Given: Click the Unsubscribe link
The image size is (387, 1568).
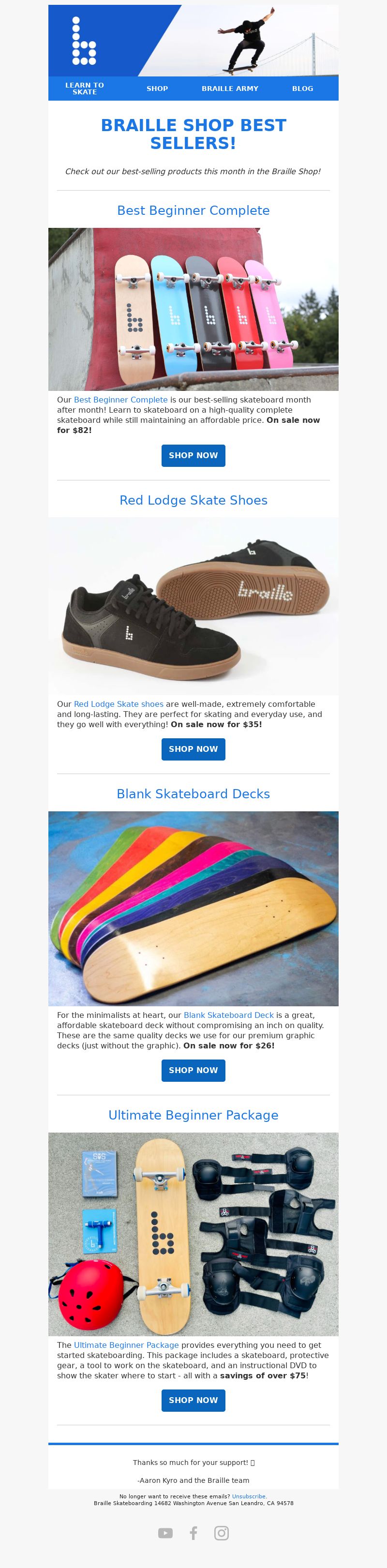Looking at the screenshot, I should (x=249, y=1495).
